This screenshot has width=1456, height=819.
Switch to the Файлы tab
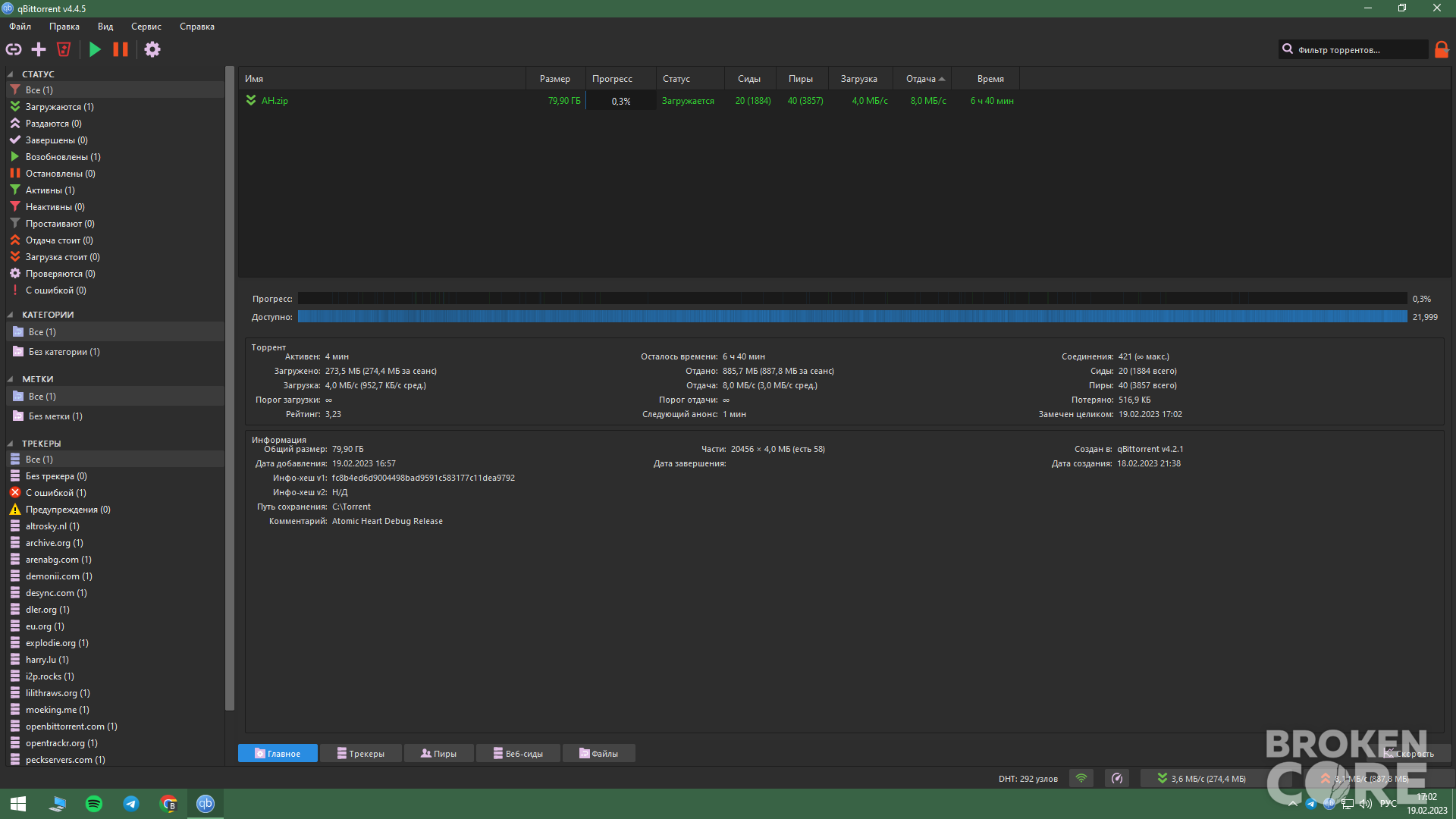pos(599,753)
